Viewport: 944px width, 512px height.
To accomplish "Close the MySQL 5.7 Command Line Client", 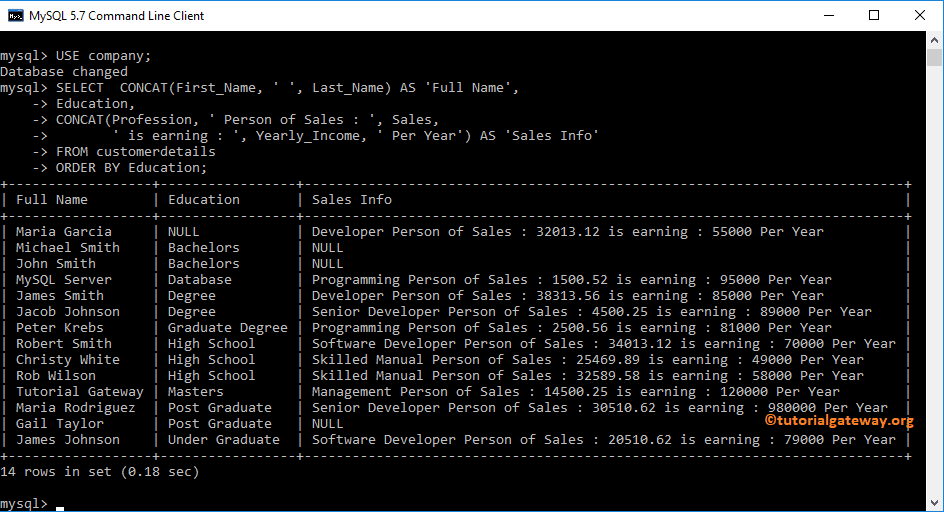I will [x=919, y=15].
